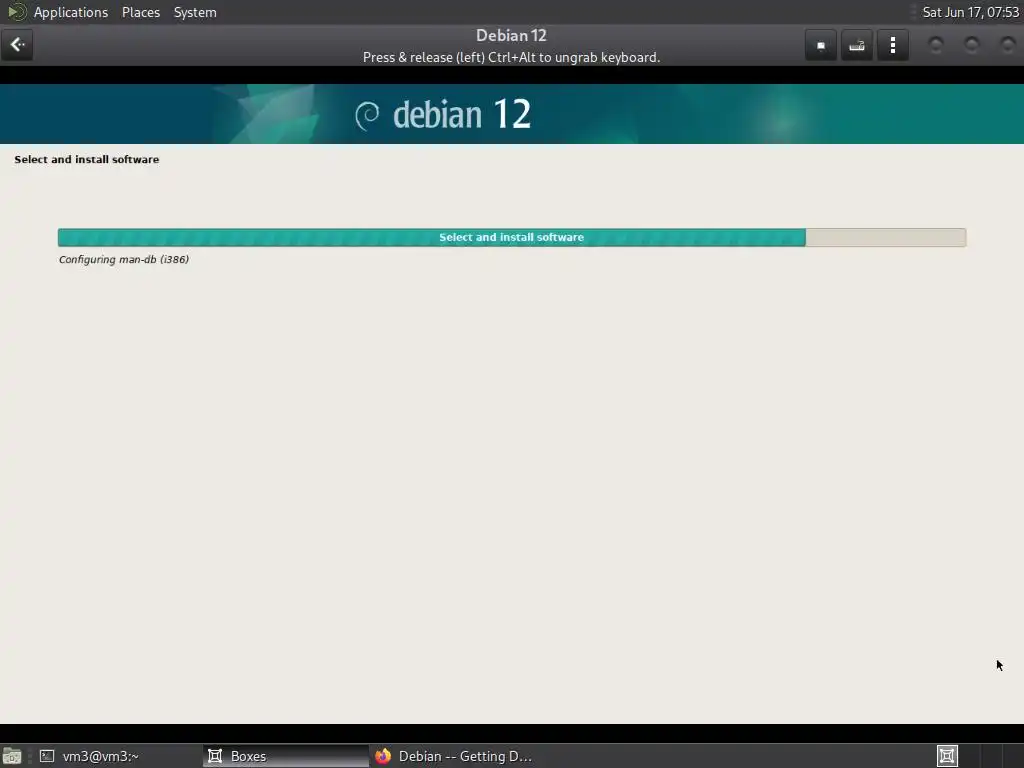Open the clock showing Sat Jun 17, 07:53
Viewport: 1024px width, 768px height.
970,12
